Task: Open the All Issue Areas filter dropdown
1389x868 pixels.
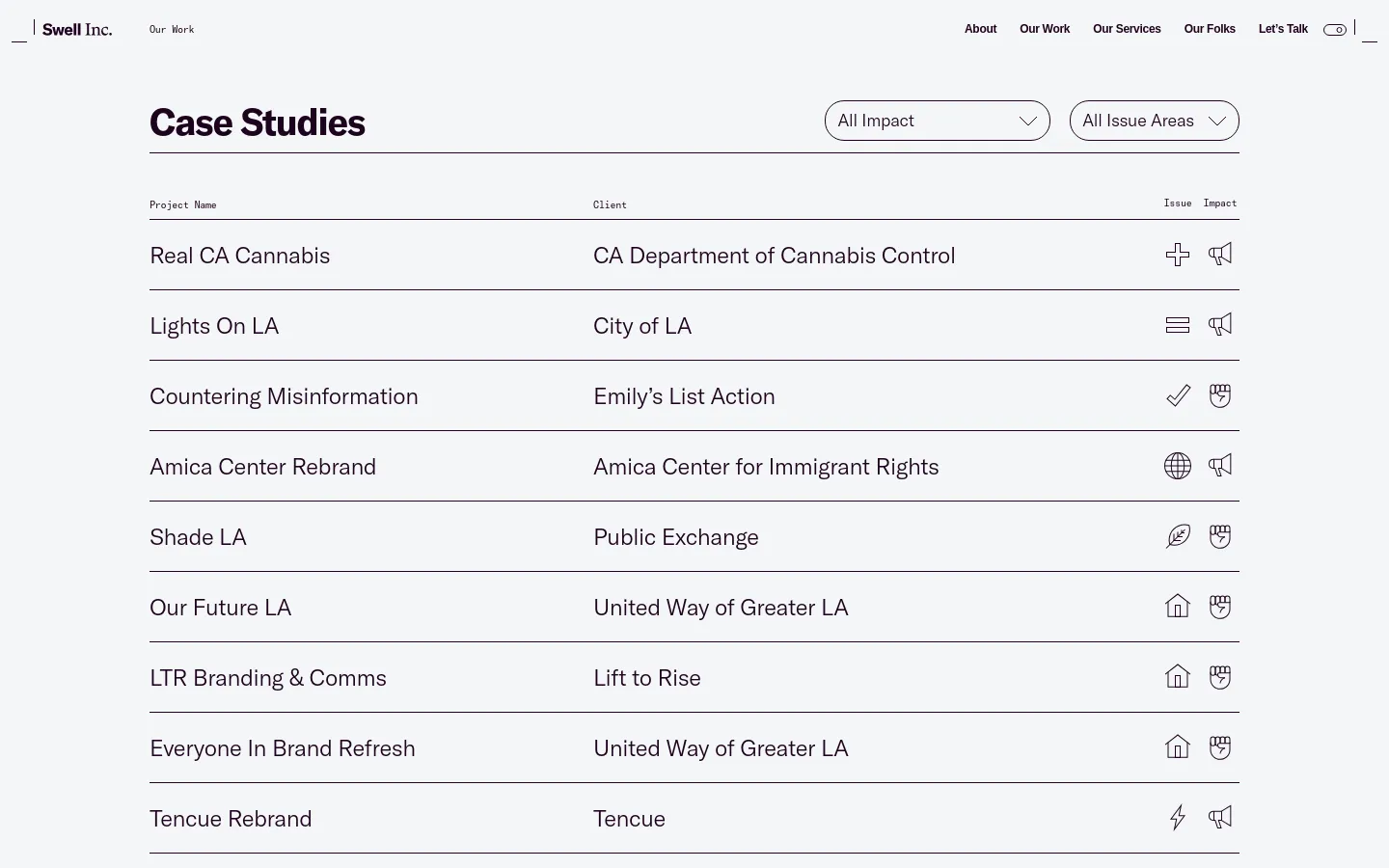Action: pyautogui.click(x=1155, y=121)
